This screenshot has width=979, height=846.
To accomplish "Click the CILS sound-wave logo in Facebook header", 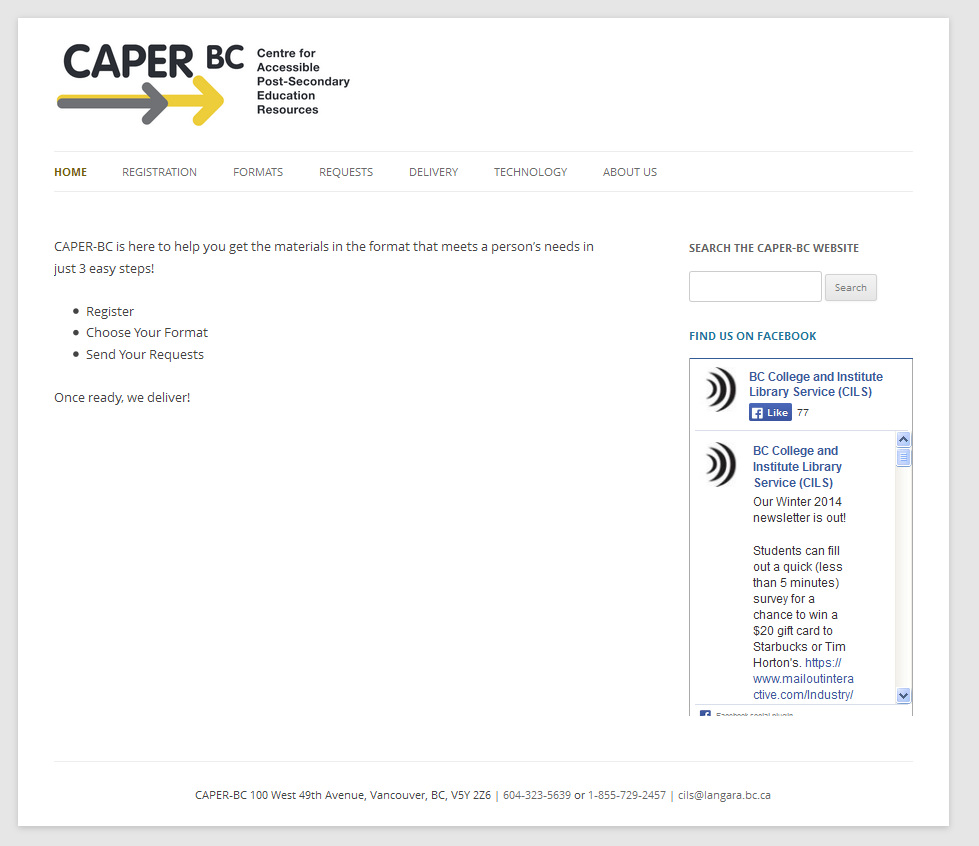I will point(721,389).
